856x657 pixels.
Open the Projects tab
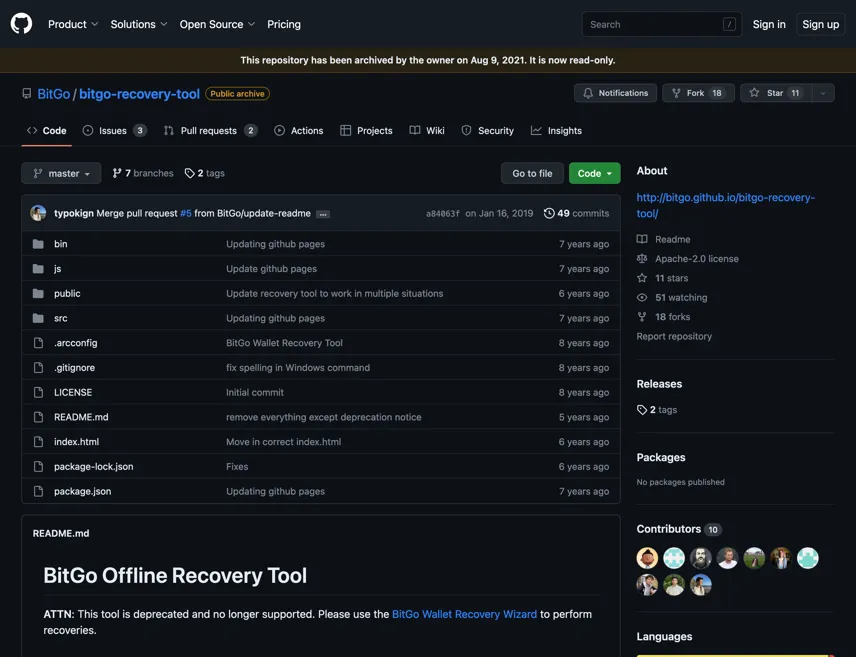[x=366, y=131]
